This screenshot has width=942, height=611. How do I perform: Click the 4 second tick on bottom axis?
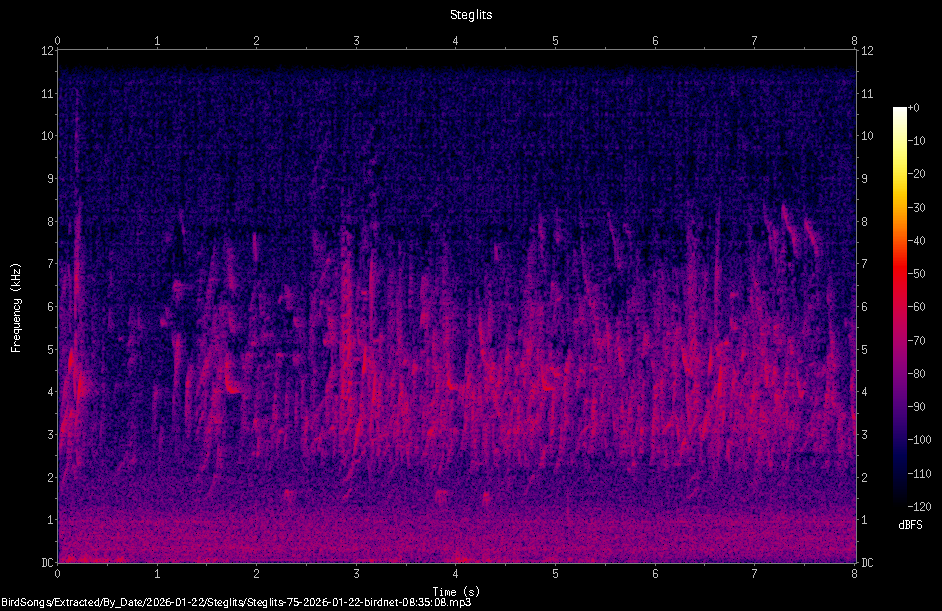pos(455,574)
